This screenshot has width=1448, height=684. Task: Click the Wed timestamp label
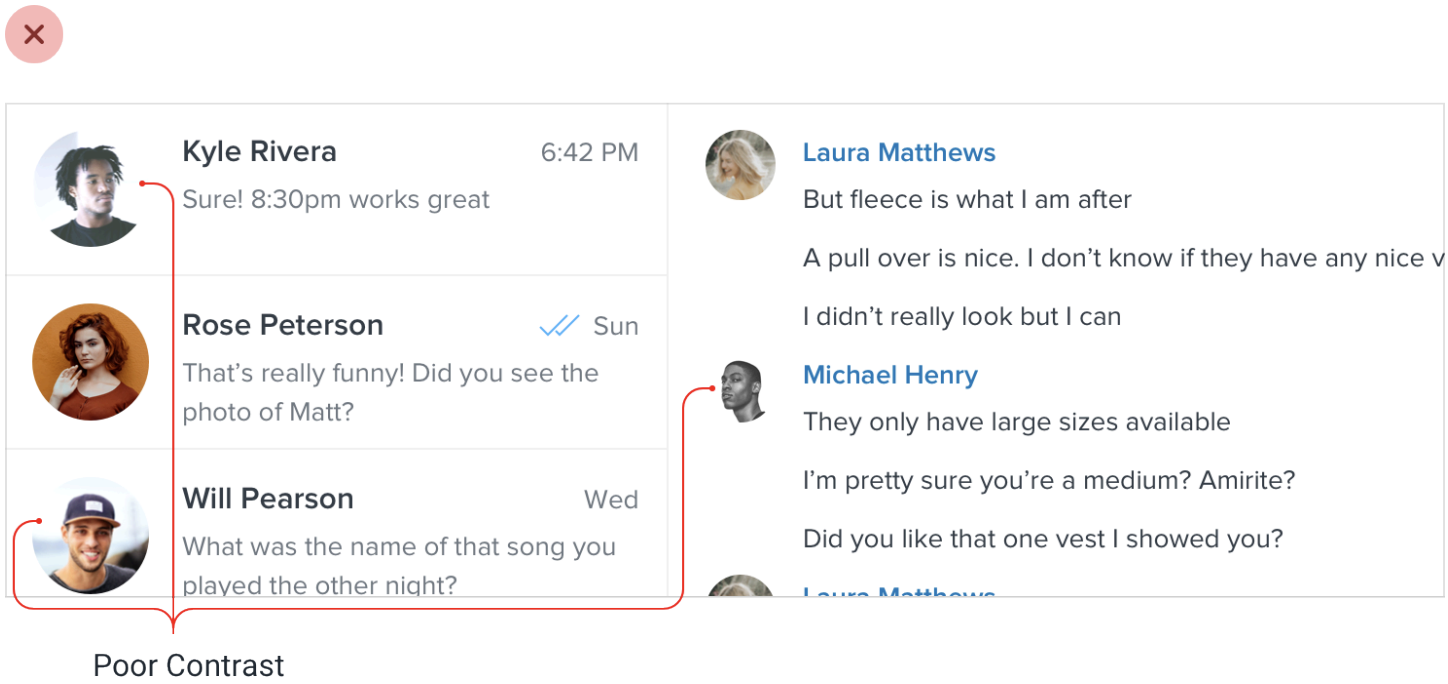[x=611, y=500]
